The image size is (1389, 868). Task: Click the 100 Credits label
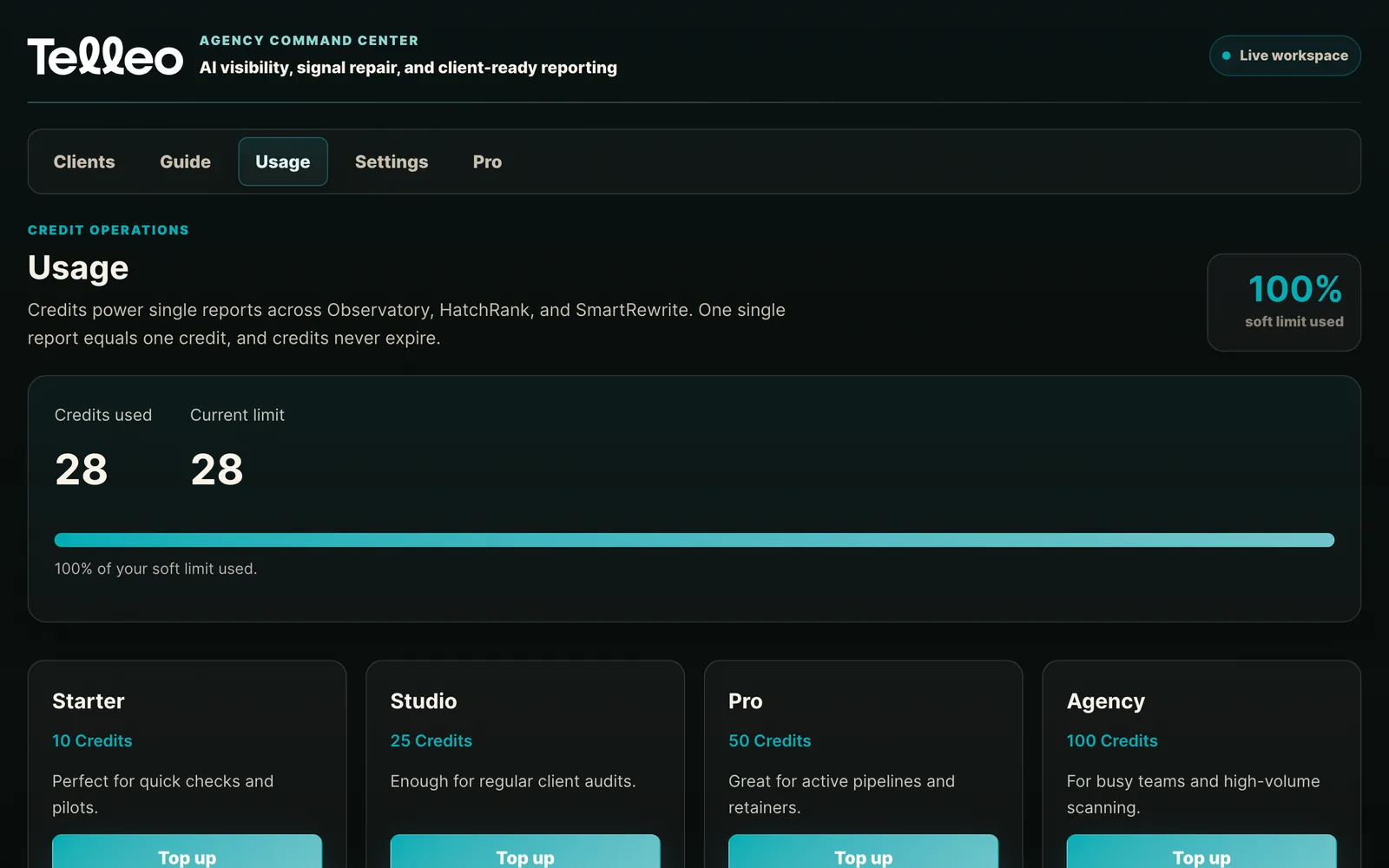[x=1112, y=740]
